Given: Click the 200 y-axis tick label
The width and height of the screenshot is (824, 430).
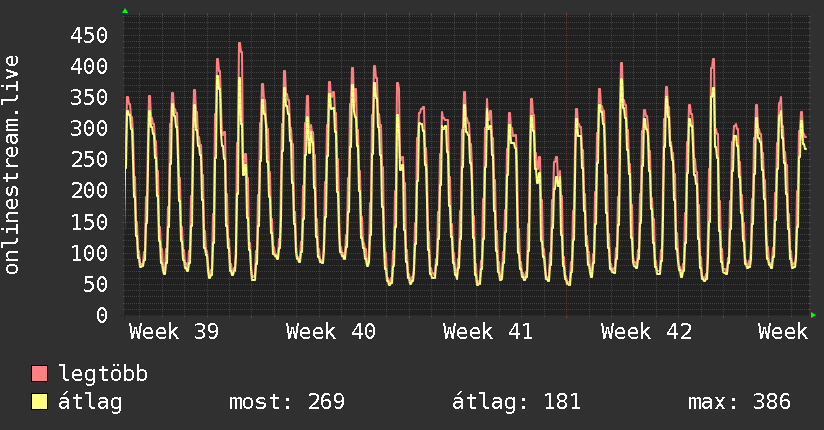Looking at the screenshot, I should (89, 191).
